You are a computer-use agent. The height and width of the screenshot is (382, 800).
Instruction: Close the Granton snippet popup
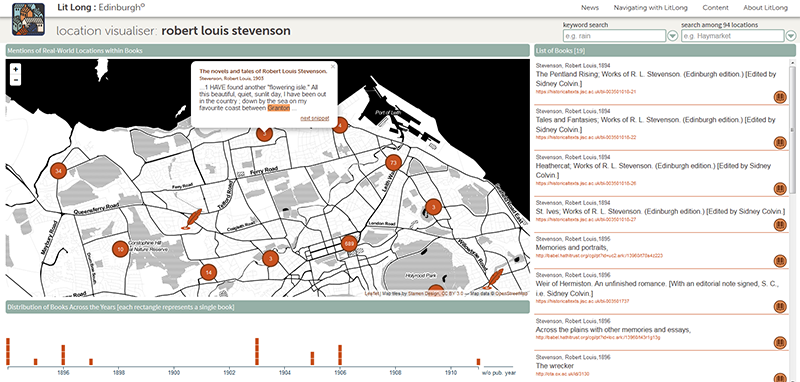(x=333, y=66)
